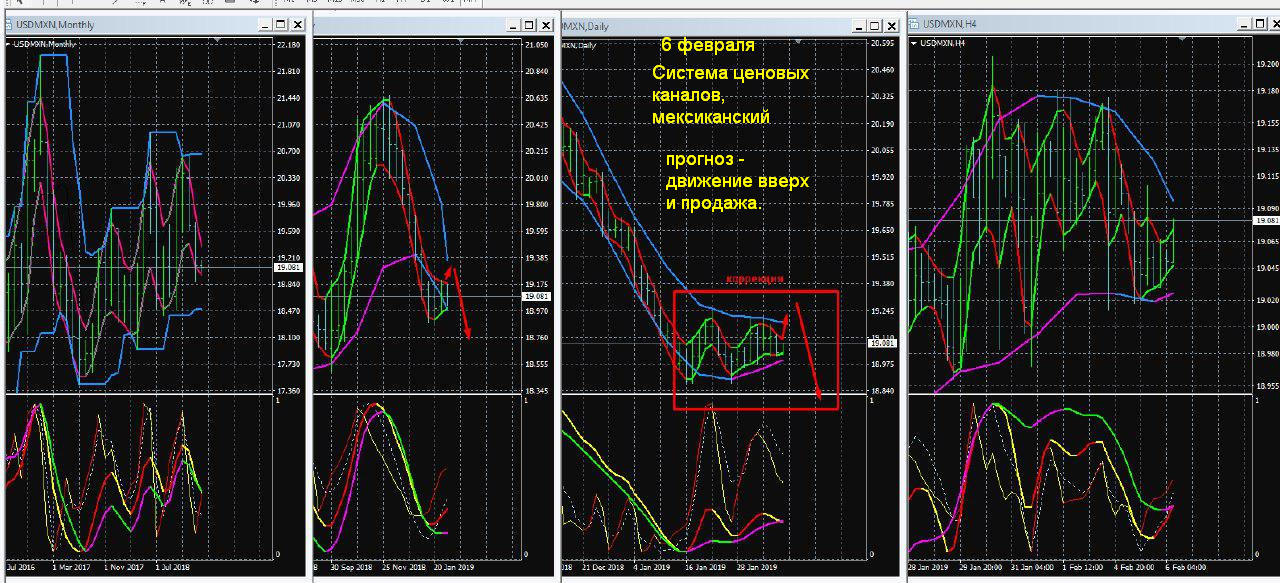1280x583 pixels.
Task: Select current price tag 19.081 on Monthly chart
Action: point(288,268)
